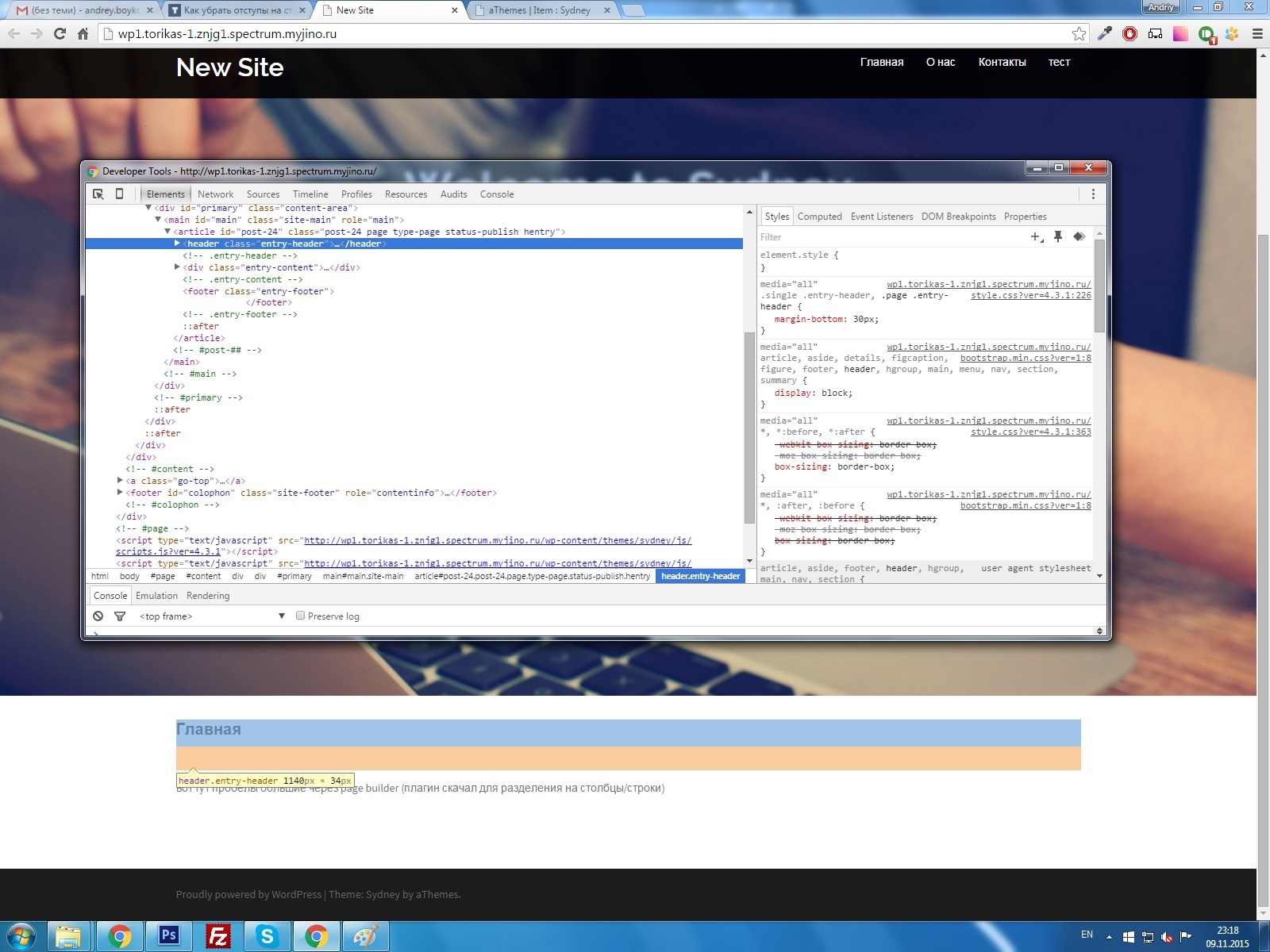Open the scripts.js?ver=4.3.1 link

(x=168, y=551)
